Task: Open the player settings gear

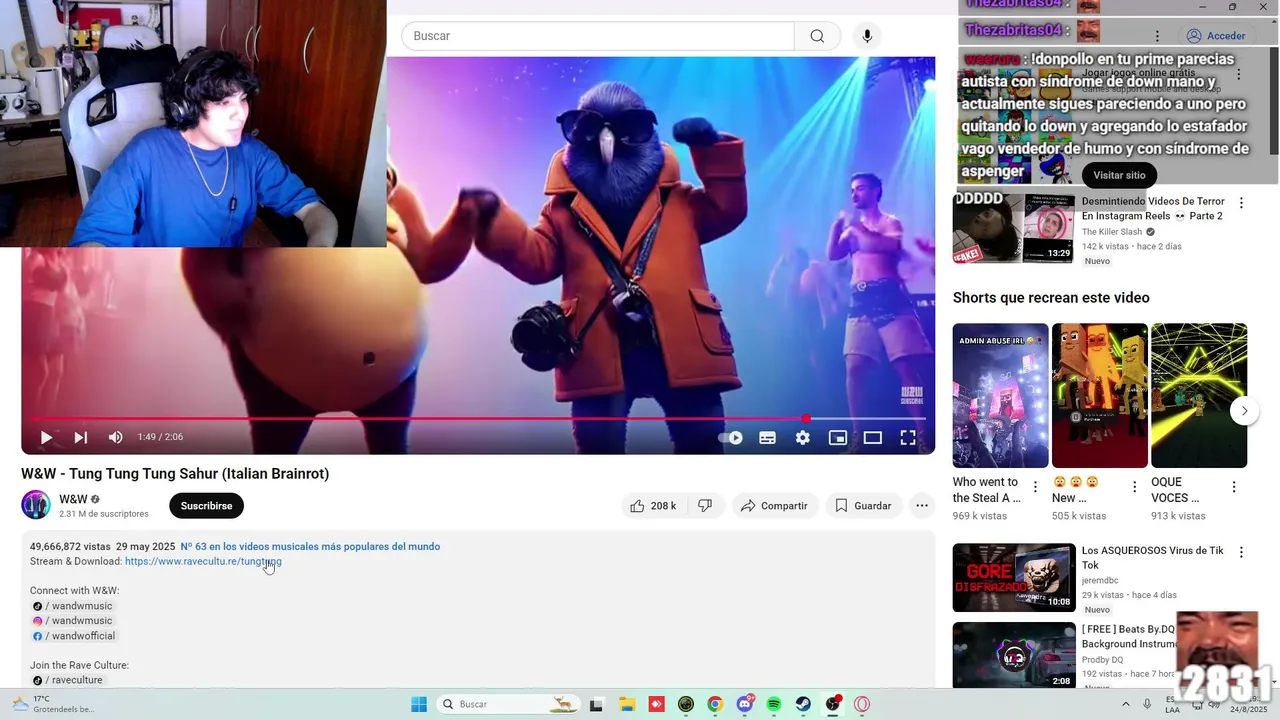Action: 802,437
